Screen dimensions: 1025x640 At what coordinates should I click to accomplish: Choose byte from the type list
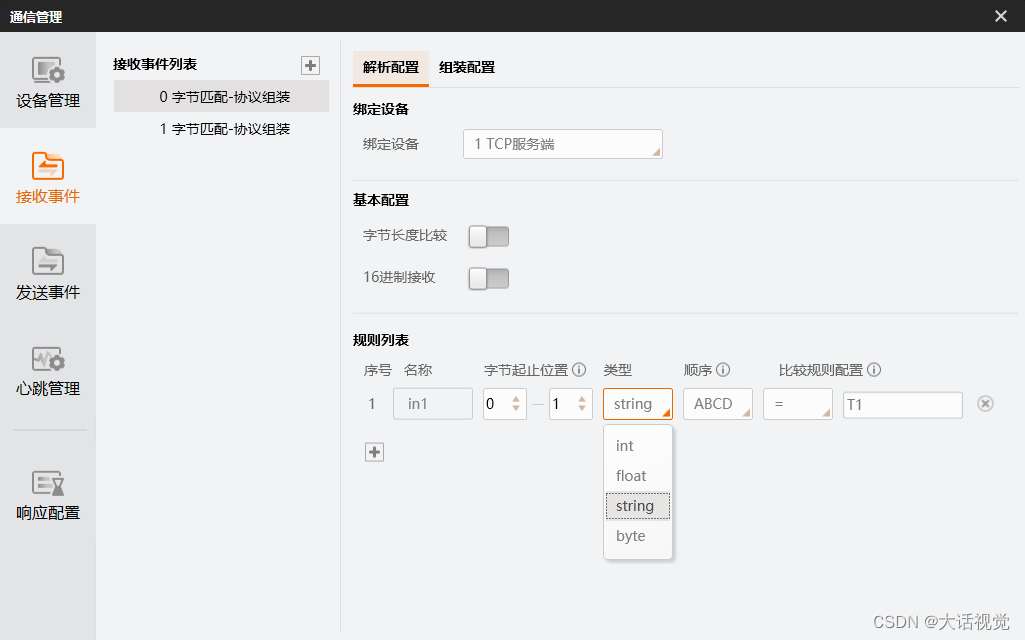click(638, 536)
